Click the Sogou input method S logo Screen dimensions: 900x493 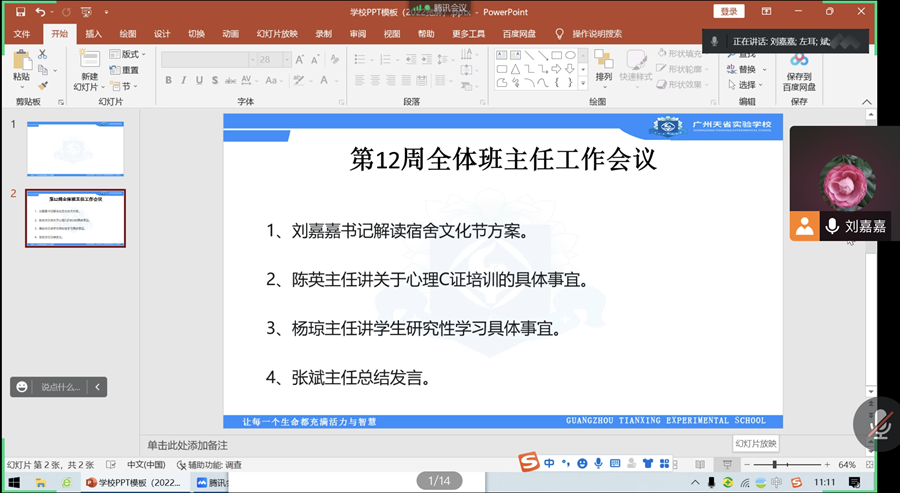pos(529,463)
